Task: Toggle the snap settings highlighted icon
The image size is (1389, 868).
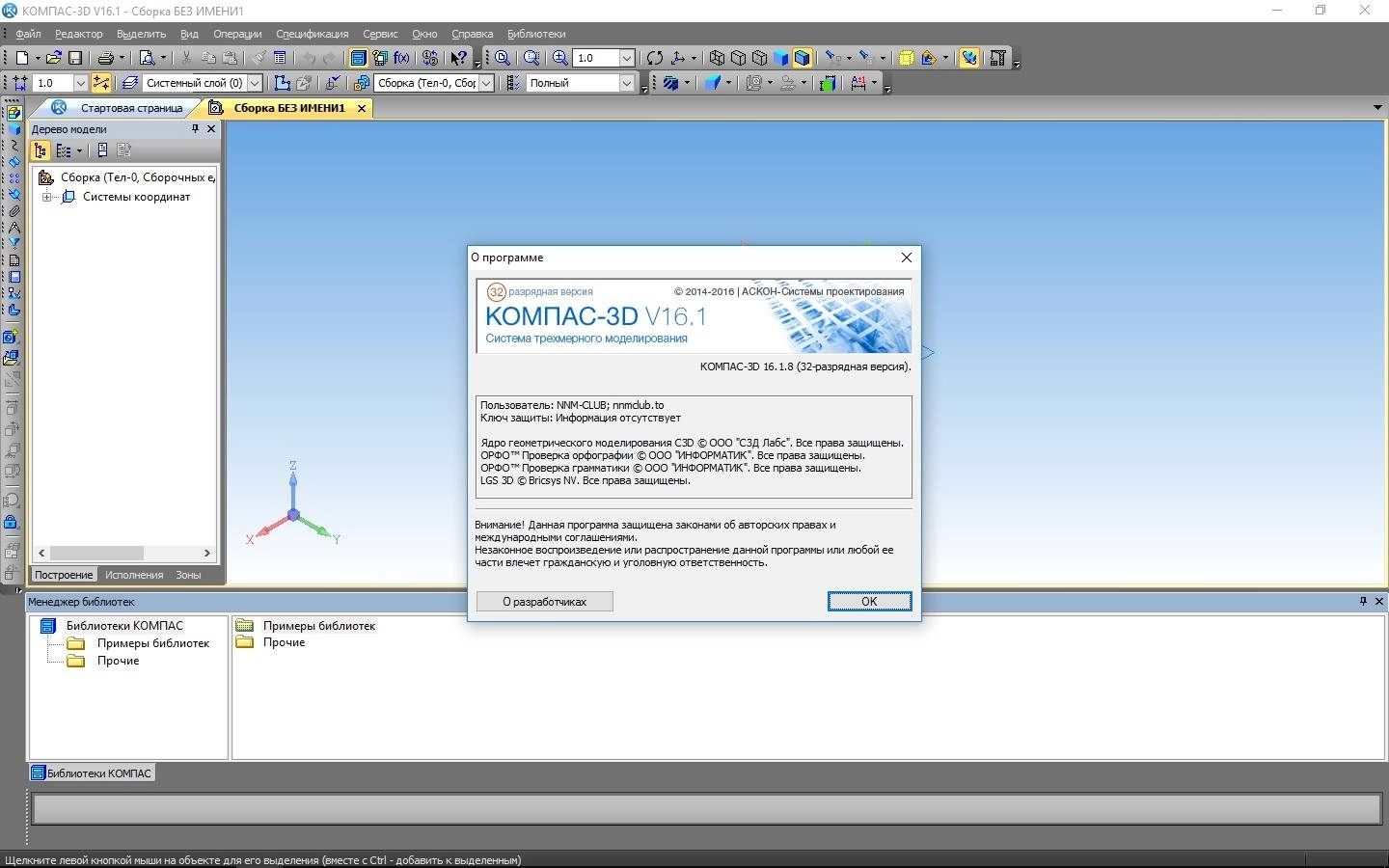Action: coord(100,83)
